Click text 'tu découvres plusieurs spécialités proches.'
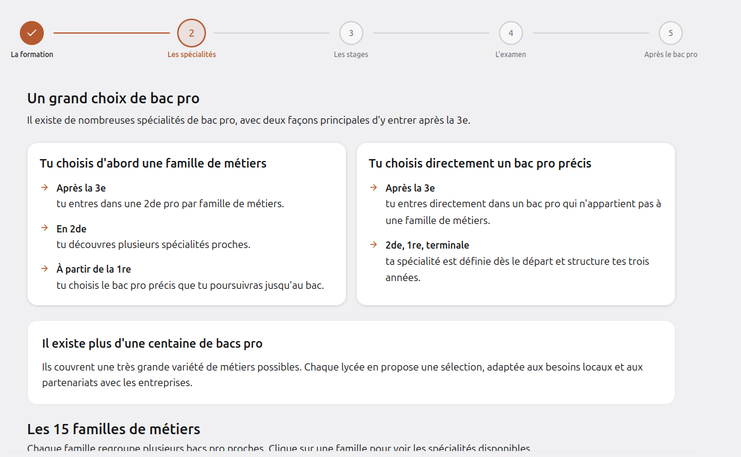Viewport: 741px width, 457px height. click(154, 245)
